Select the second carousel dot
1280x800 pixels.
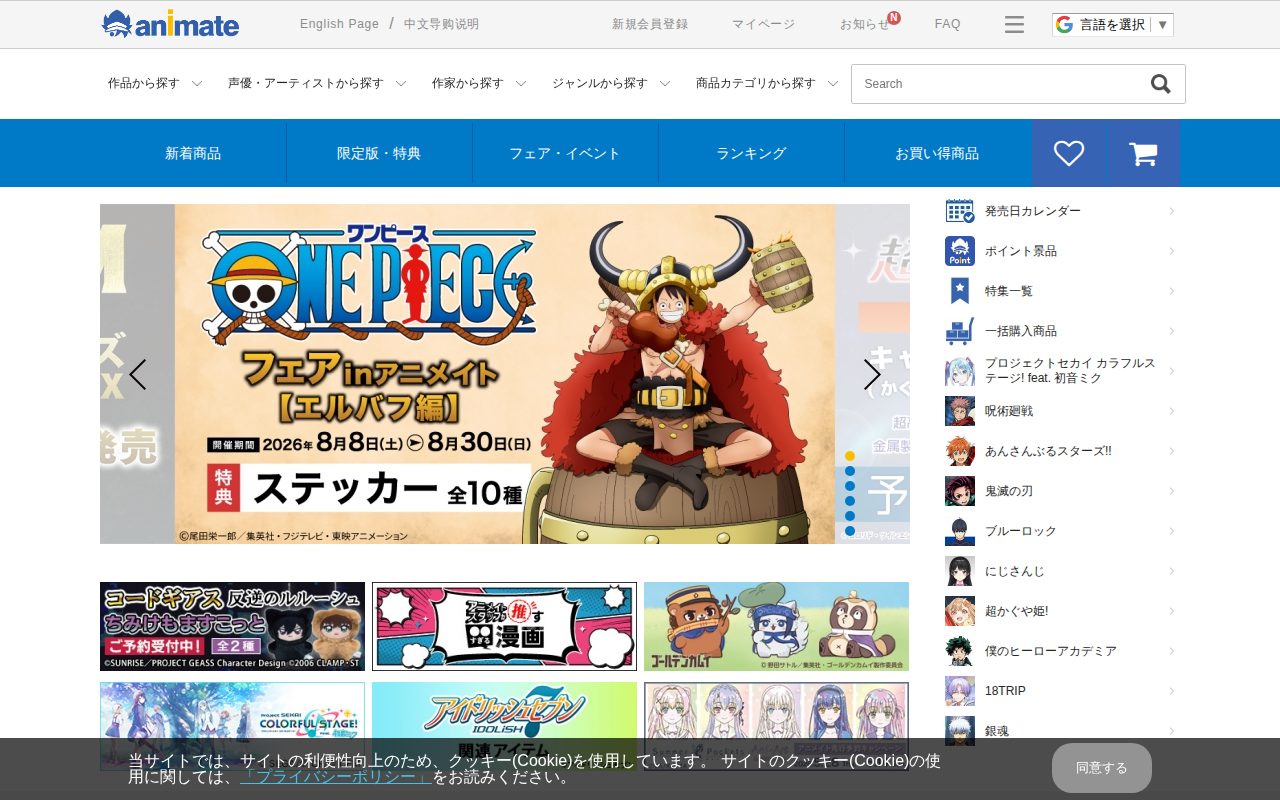click(x=850, y=471)
